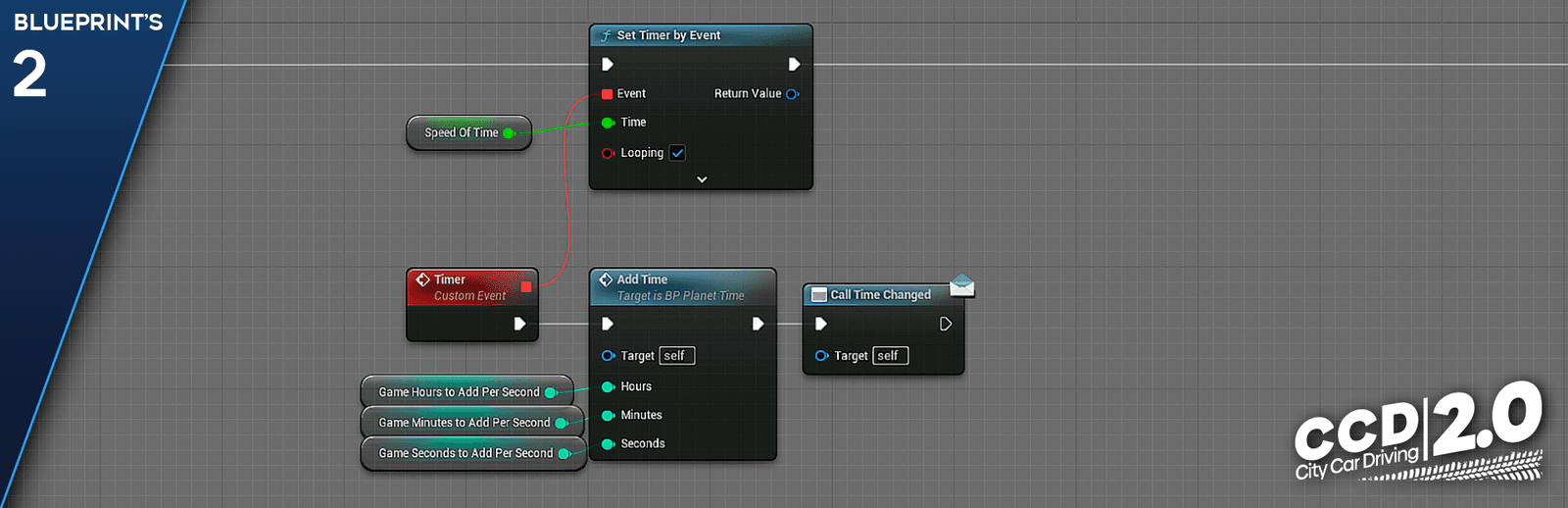Select the Game Minutes to Add Per Second node
Viewport: 1568px width, 508px height.
(x=473, y=423)
